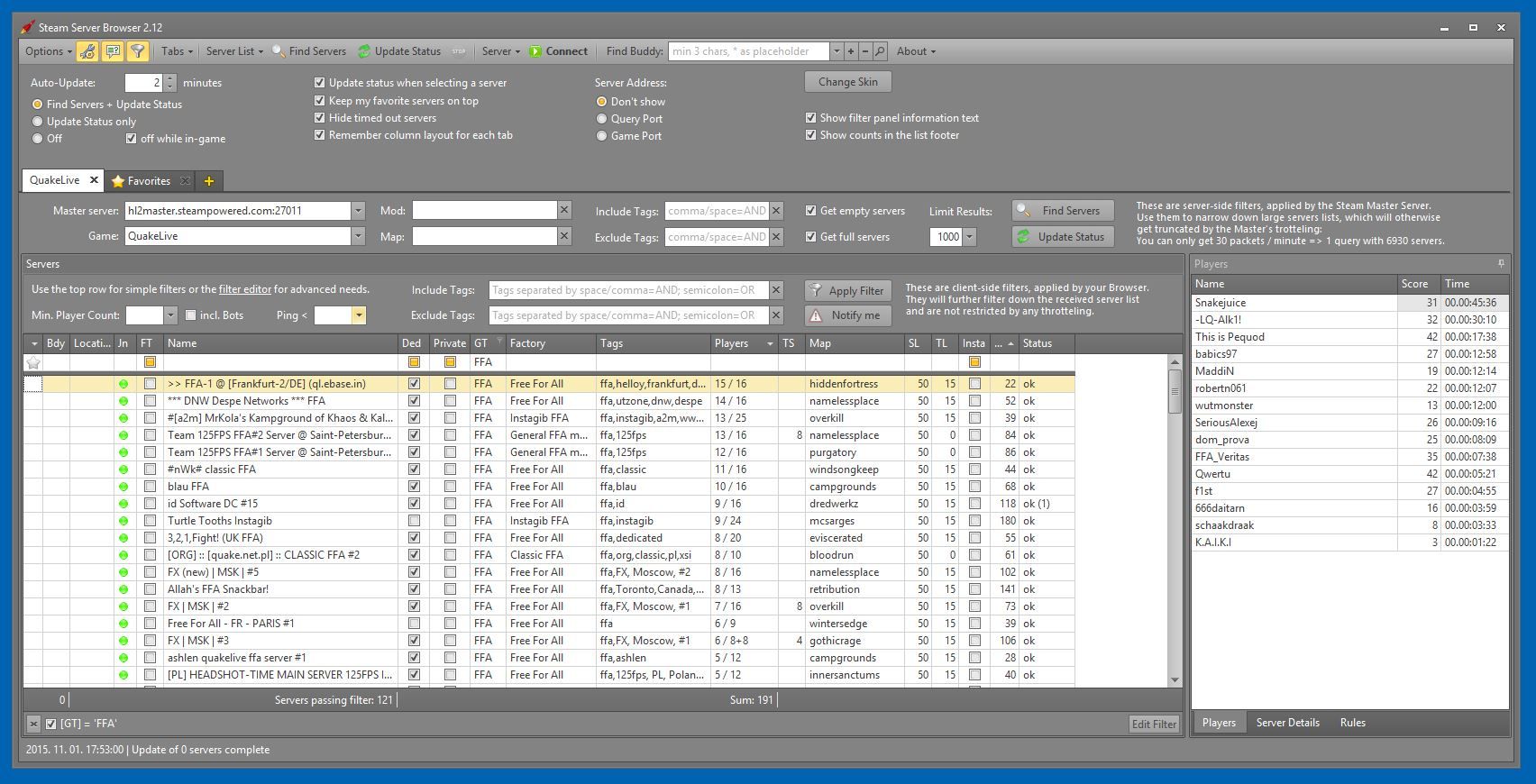Clear the client-side Exclude Tags field
Image resolution: width=1536 pixels, height=784 pixels.
click(776, 315)
